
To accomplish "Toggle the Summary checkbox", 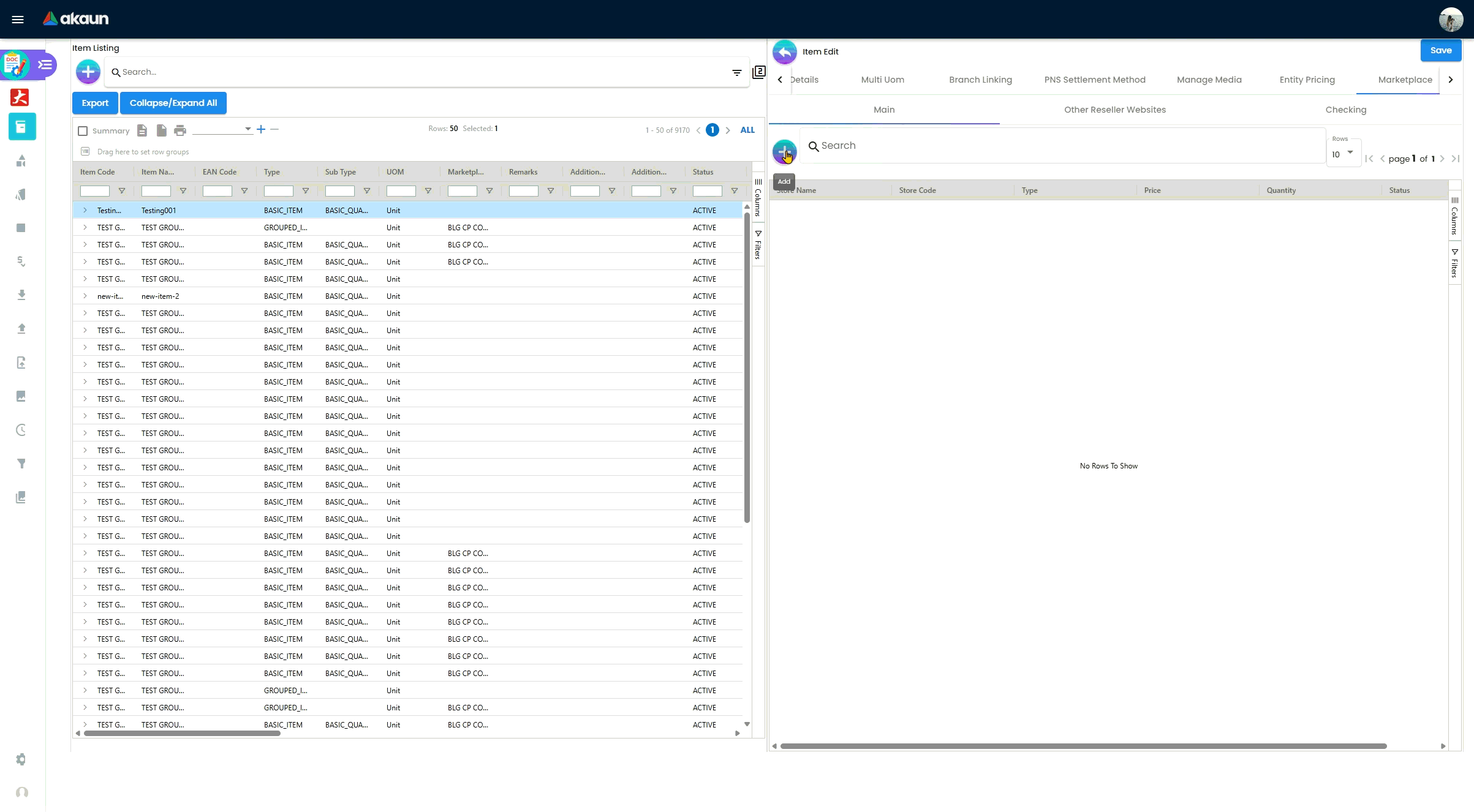I will point(83,130).
